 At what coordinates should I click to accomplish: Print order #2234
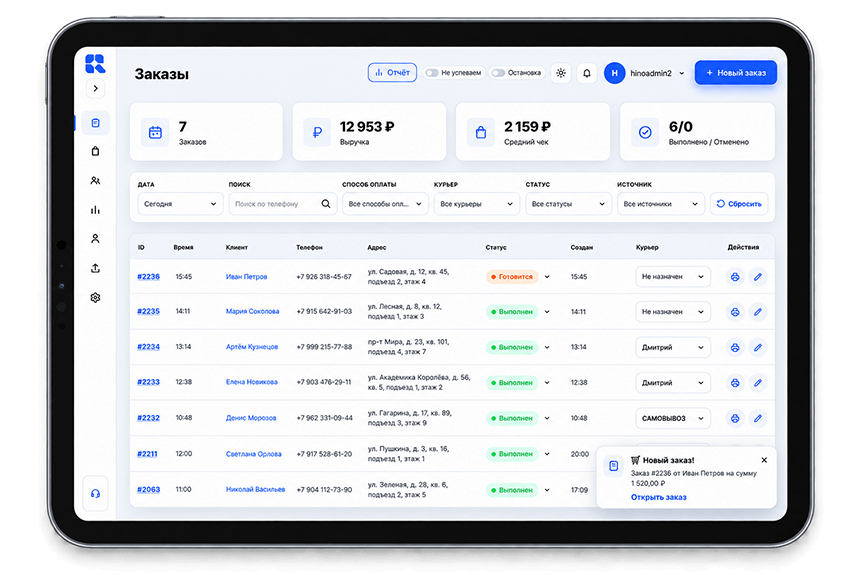click(735, 347)
